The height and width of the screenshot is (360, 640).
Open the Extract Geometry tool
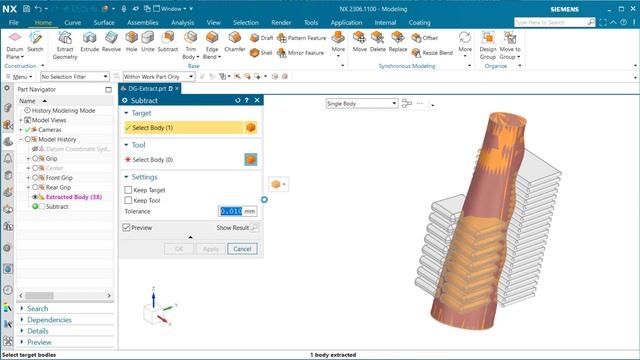coord(65,45)
